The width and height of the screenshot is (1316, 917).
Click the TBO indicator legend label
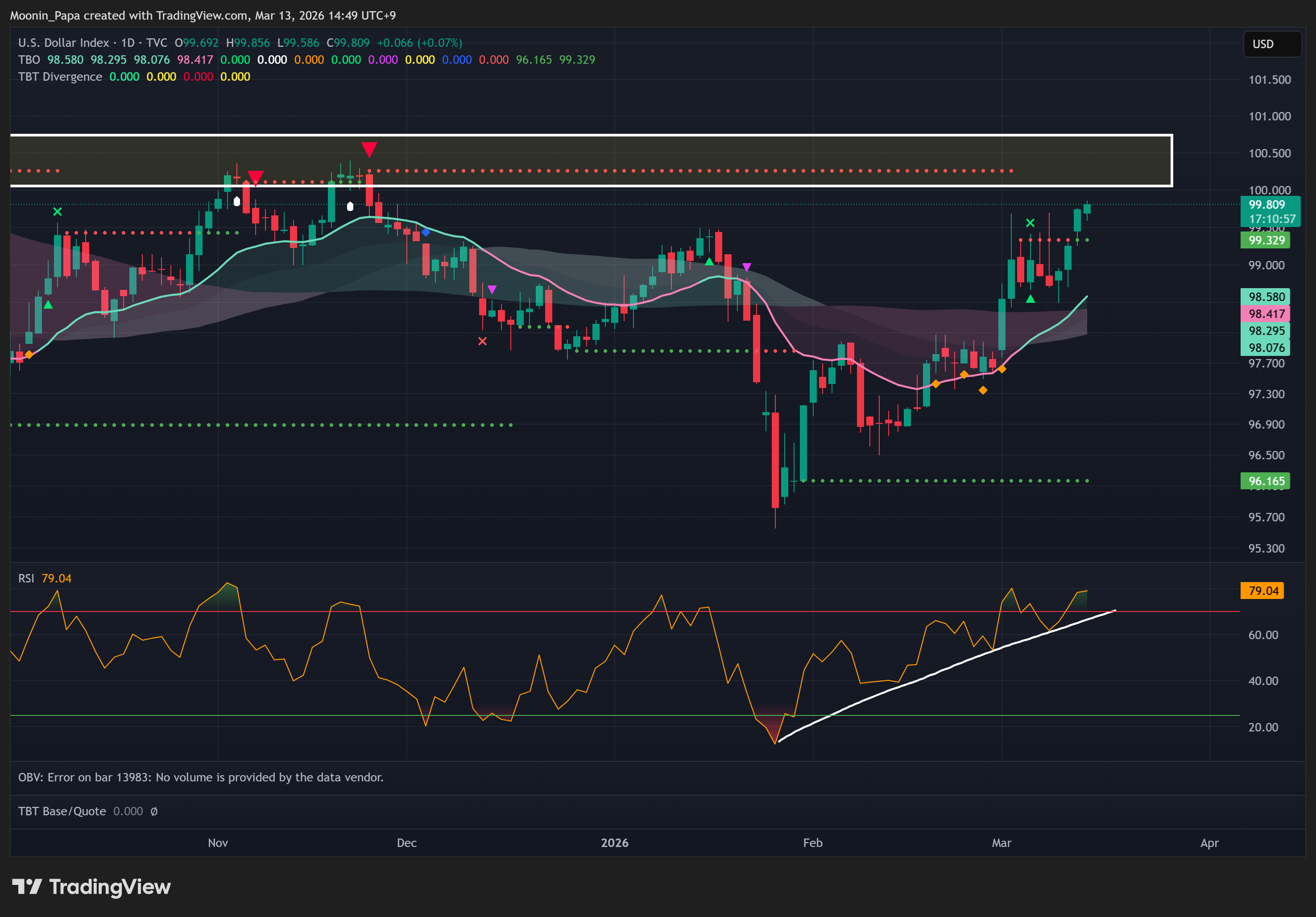click(x=29, y=60)
